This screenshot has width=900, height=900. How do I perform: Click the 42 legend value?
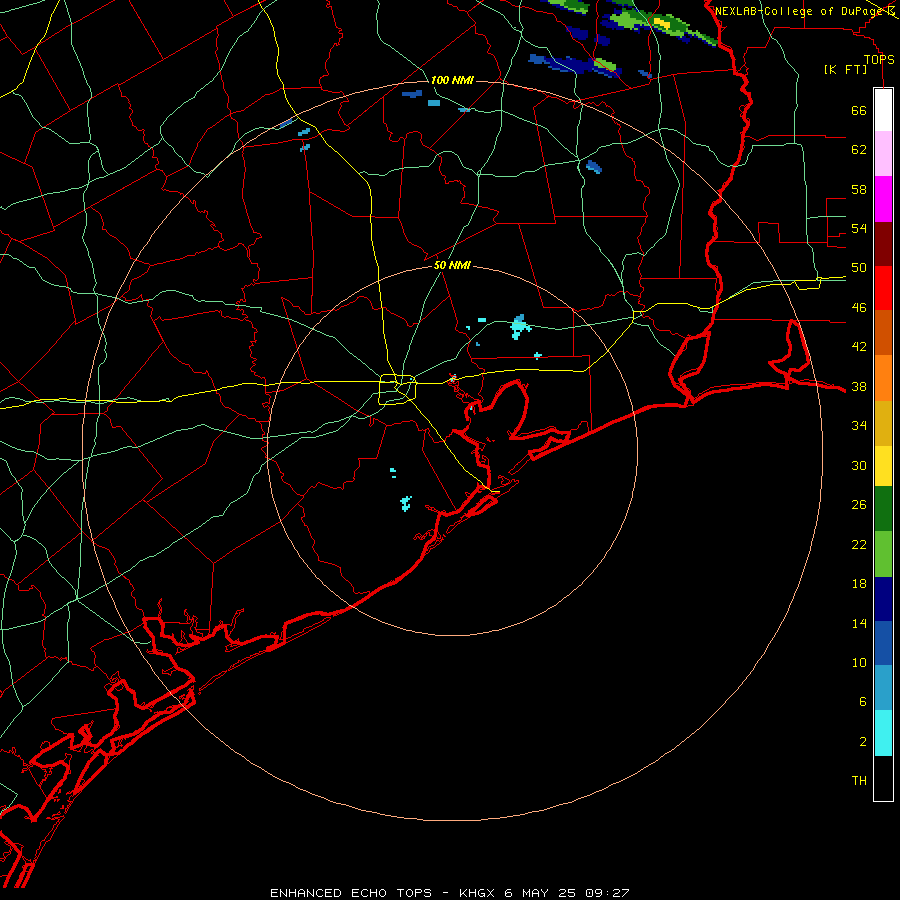859,346
